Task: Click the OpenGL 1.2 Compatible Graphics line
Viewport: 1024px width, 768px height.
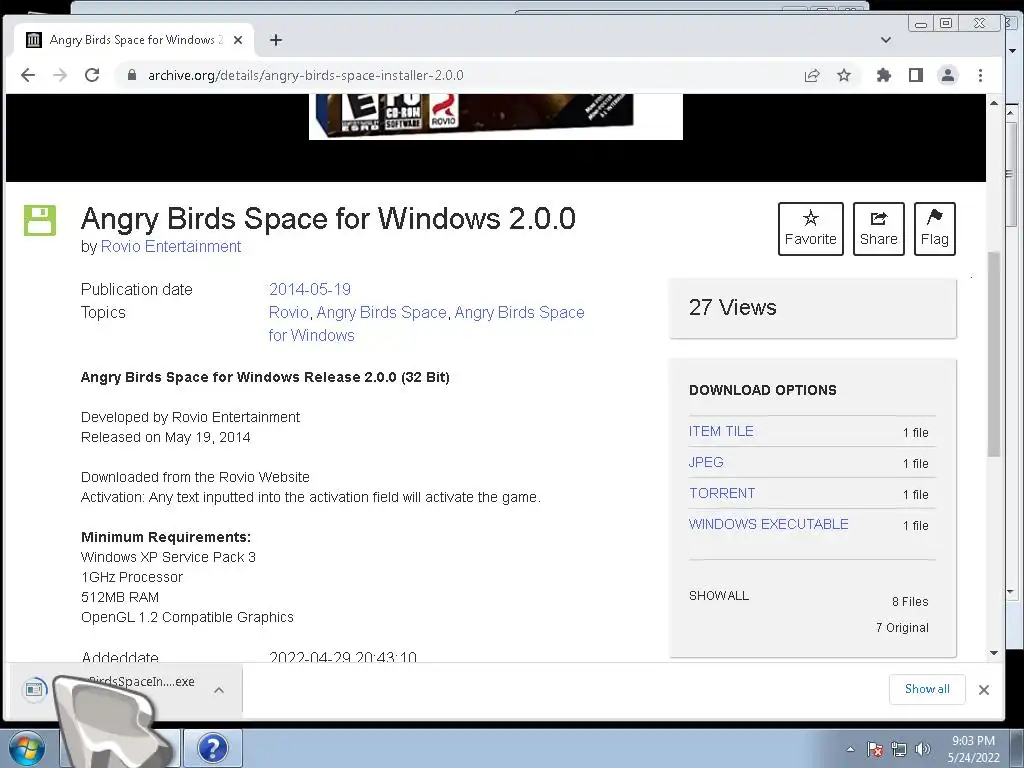Action: pyautogui.click(x=187, y=617)
